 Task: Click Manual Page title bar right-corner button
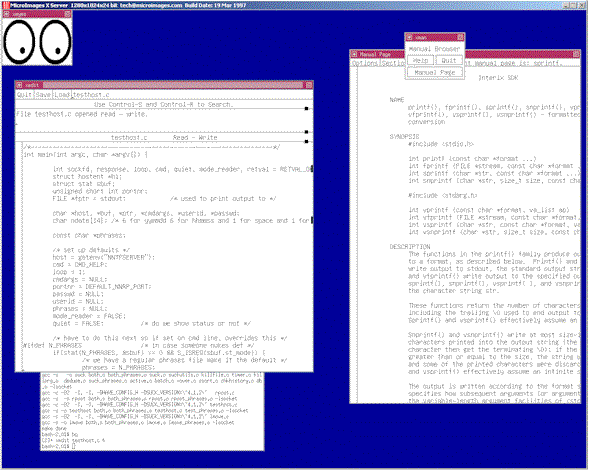click(x=576, y=54)
